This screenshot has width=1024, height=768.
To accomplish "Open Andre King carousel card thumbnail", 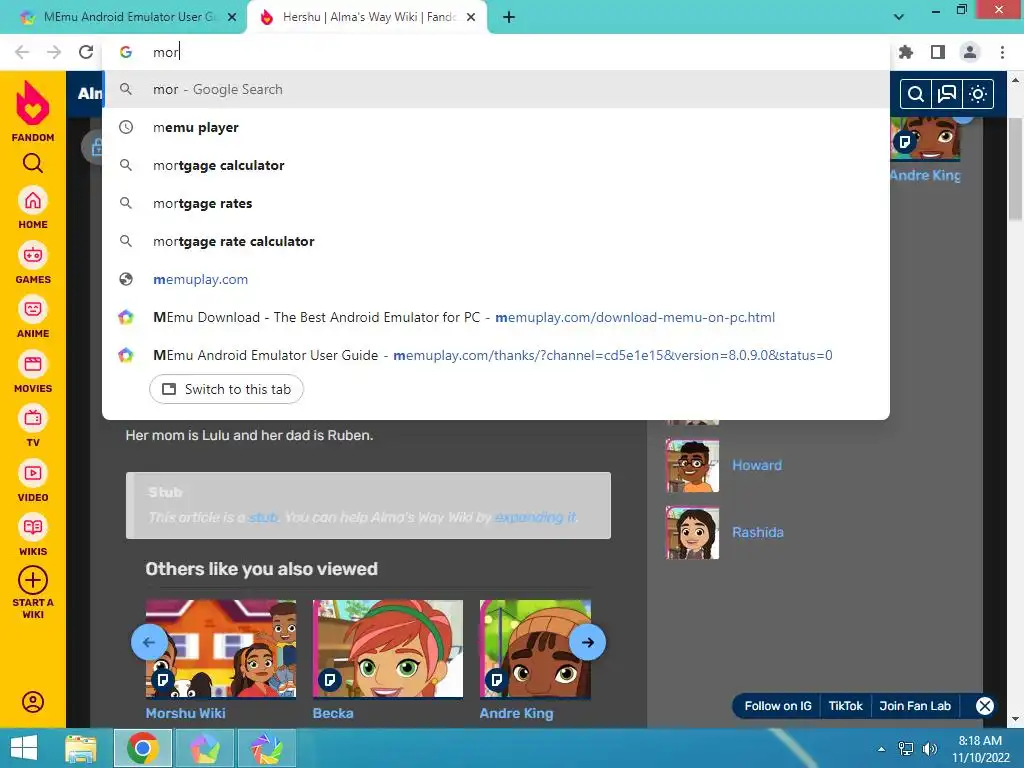I will (x=535, y=648).
